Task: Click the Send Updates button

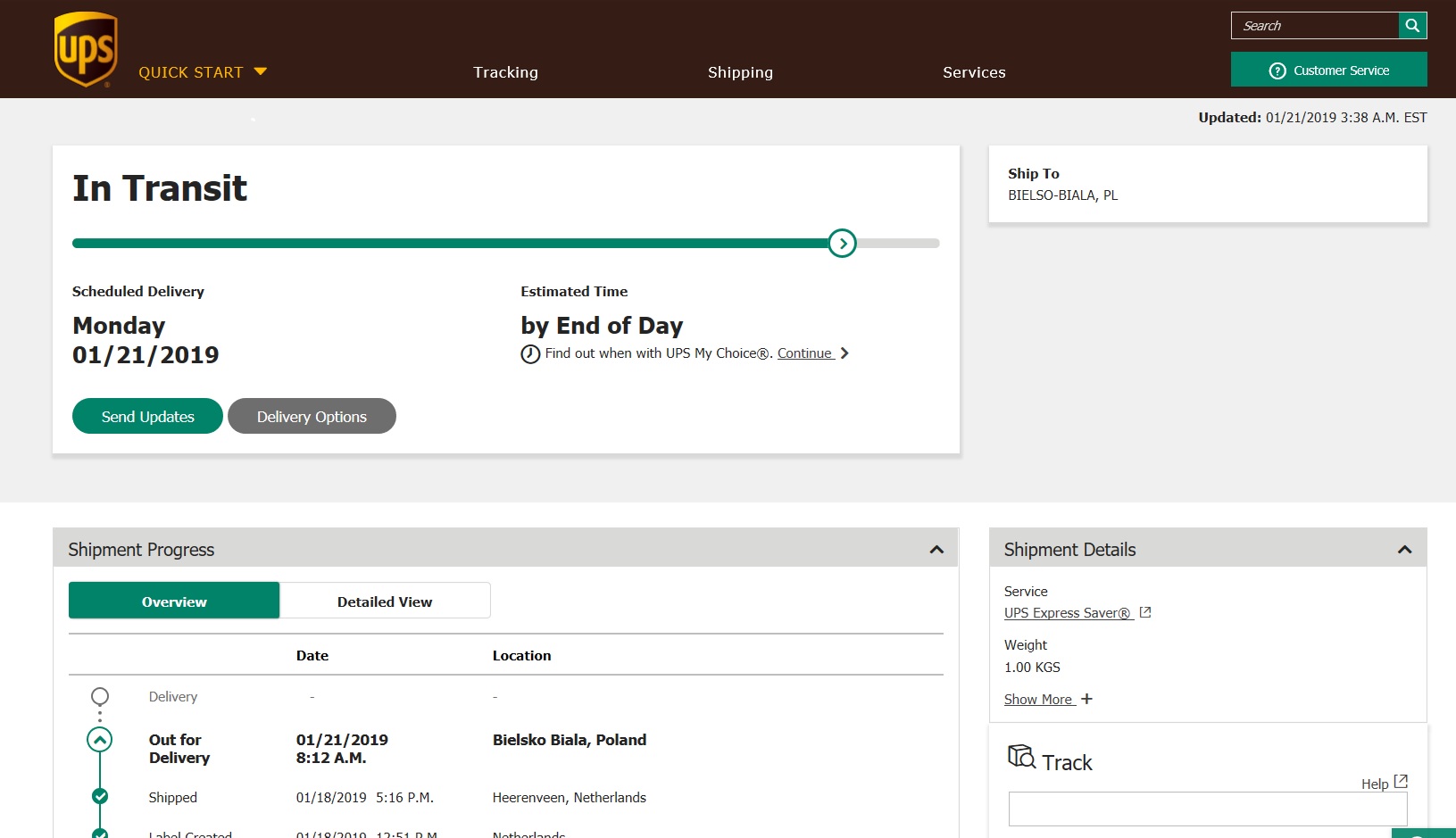Action: [x=147, y=416]
